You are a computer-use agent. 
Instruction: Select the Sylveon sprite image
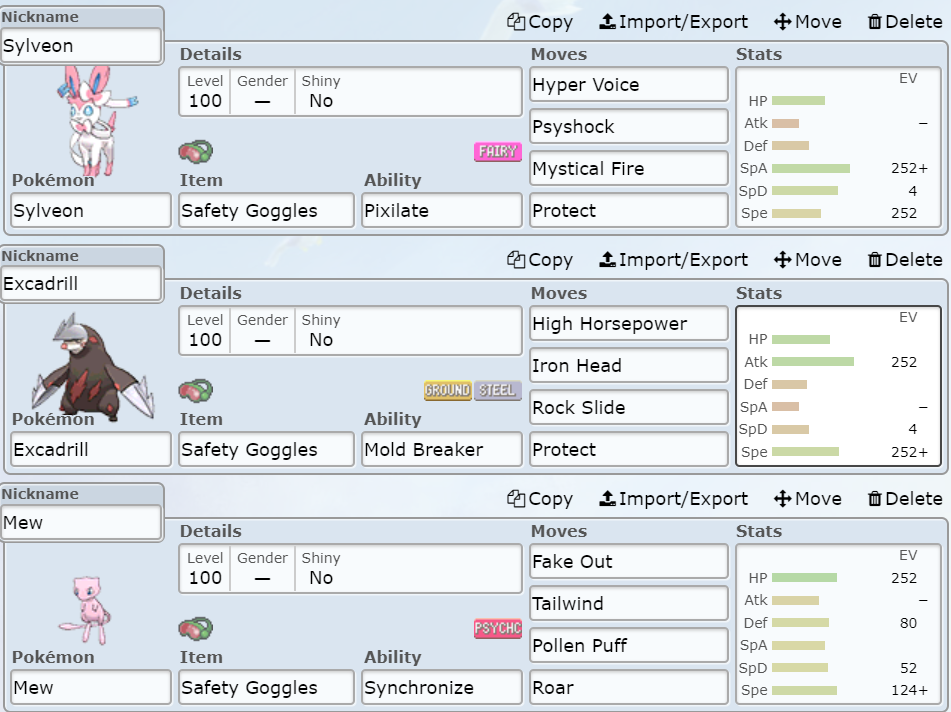(97, 120)
